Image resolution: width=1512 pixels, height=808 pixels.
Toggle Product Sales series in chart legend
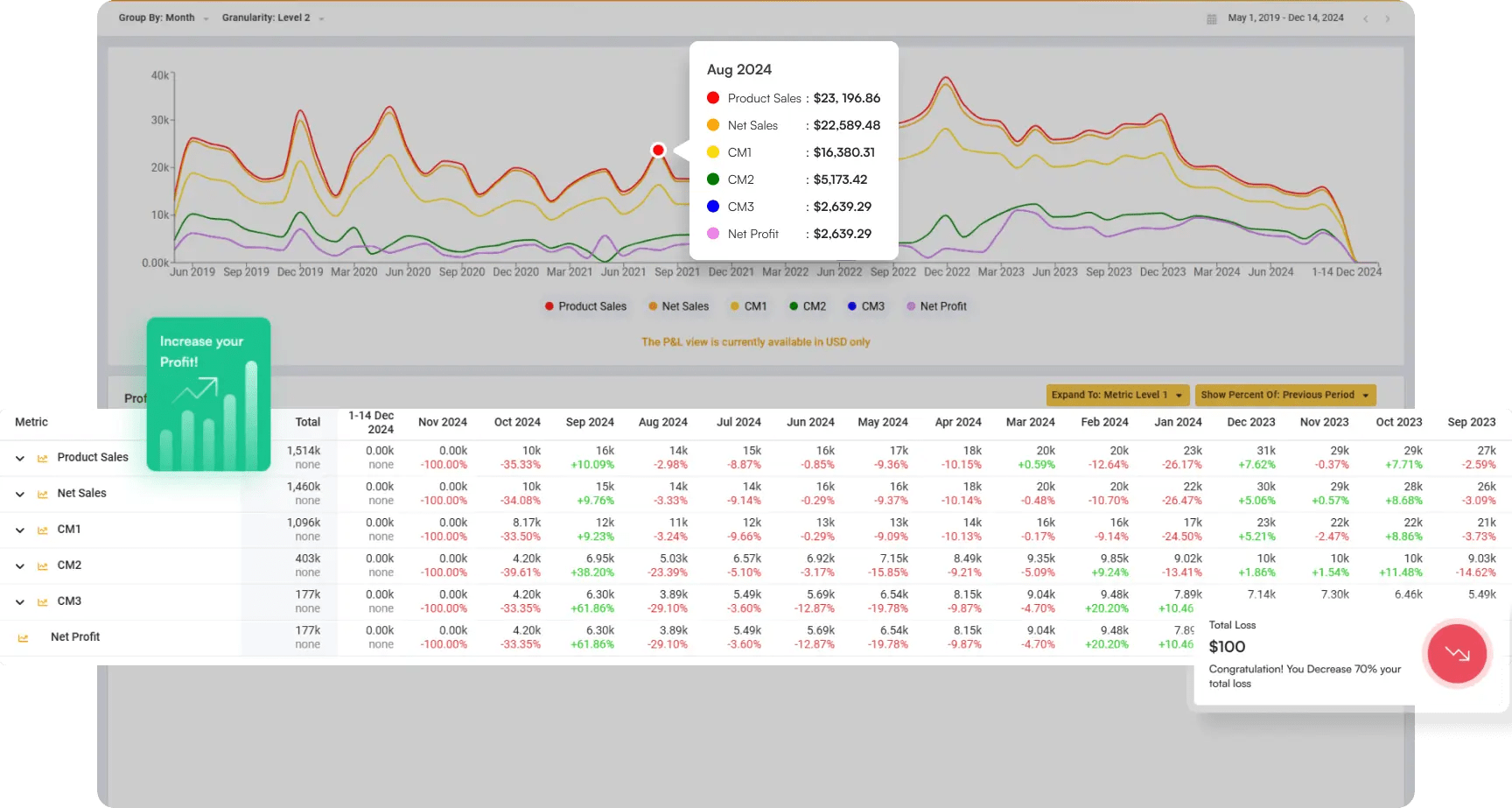[584, 306]
